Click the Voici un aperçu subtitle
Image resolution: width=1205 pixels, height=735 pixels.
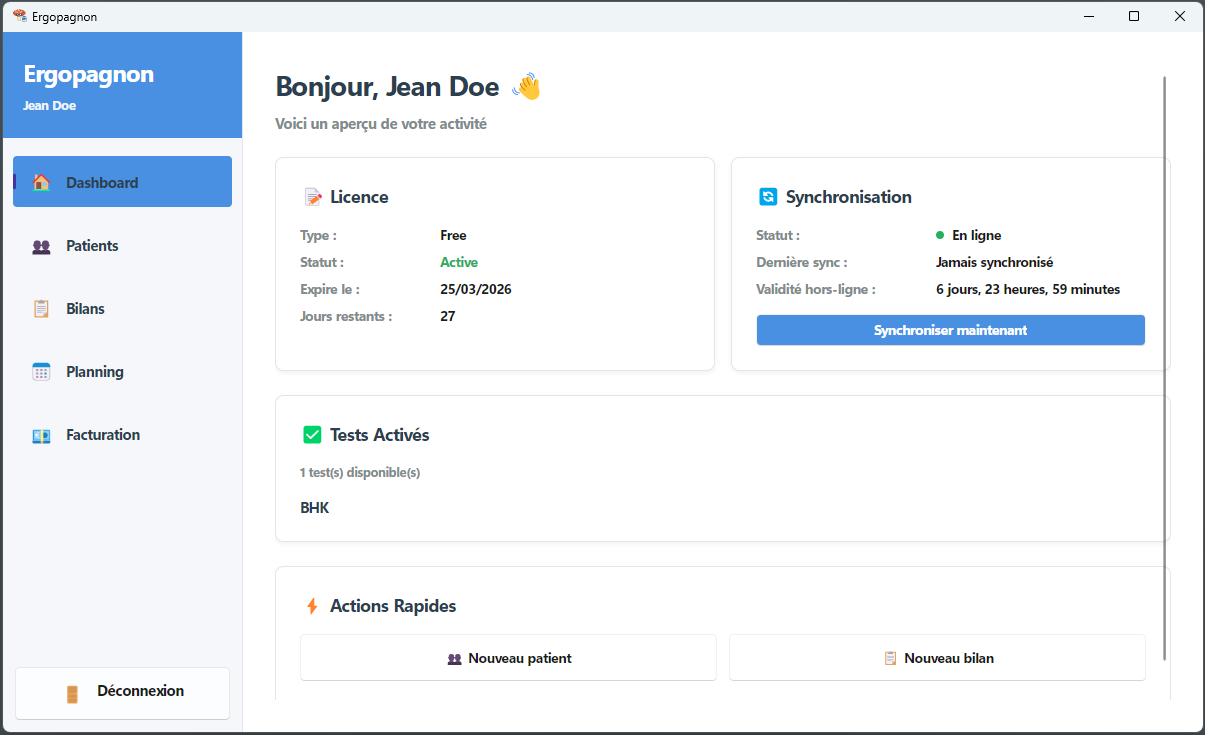[381, 125]
